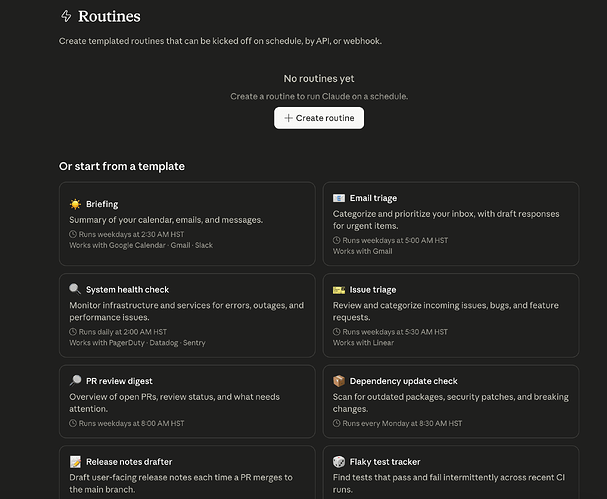Click the dice icon on Flaky test tracker

click(x=339, y=461)
